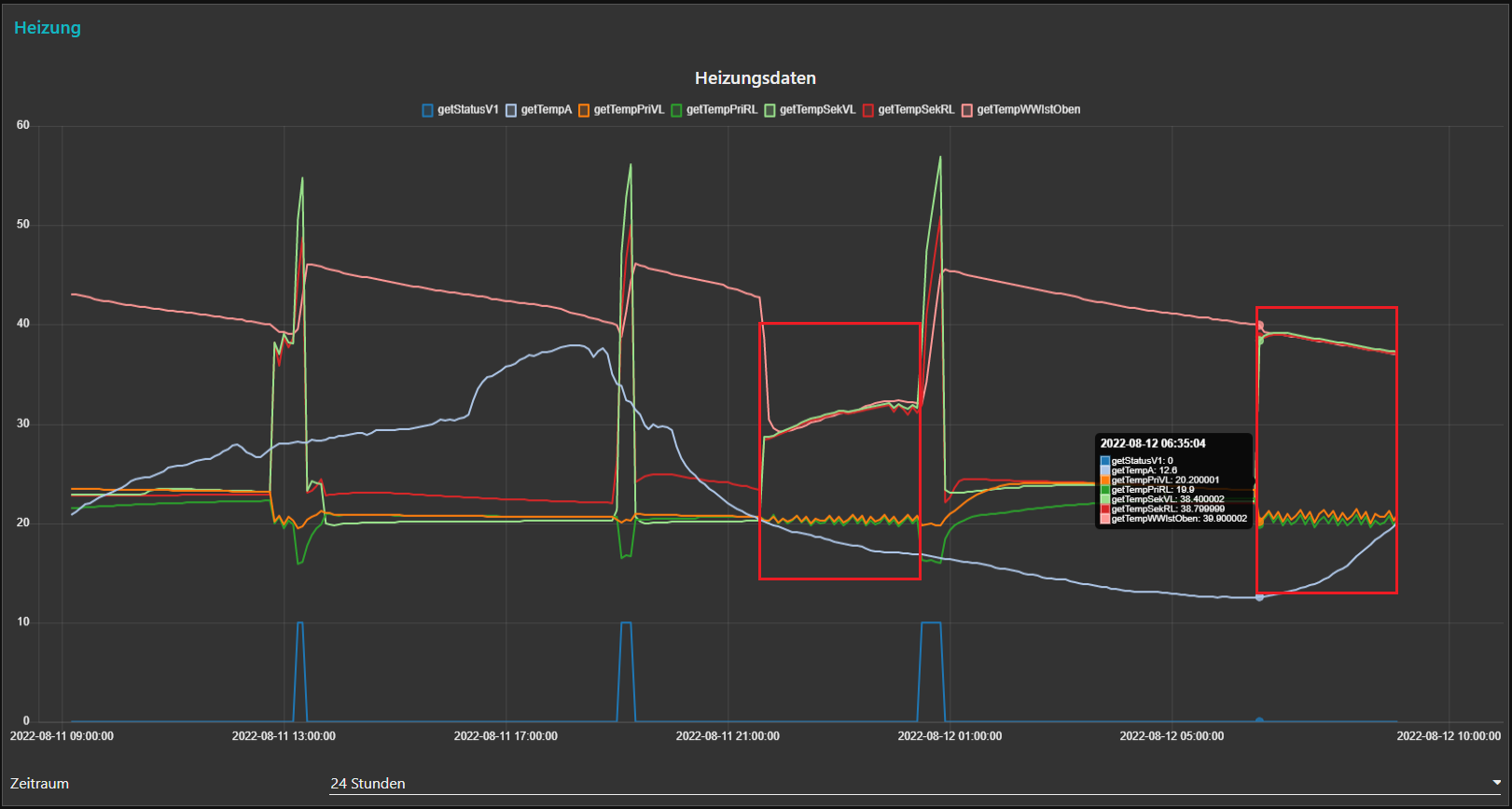Click y-axis value 10
This screenshot has width=1512, height=809.
[x=23, y=621]
